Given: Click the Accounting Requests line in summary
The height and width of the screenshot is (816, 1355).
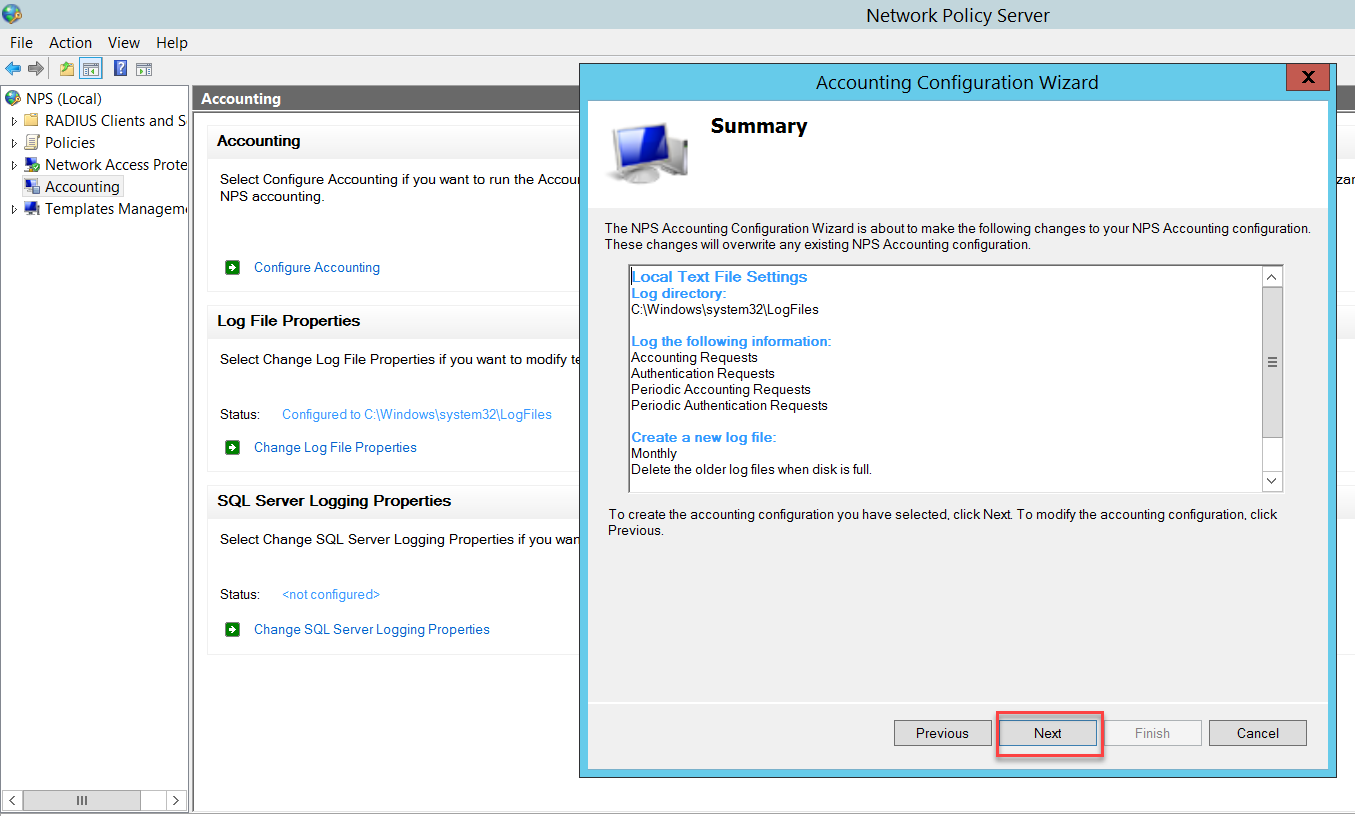Looking at the screenshot, I should [x=694, y=357].
